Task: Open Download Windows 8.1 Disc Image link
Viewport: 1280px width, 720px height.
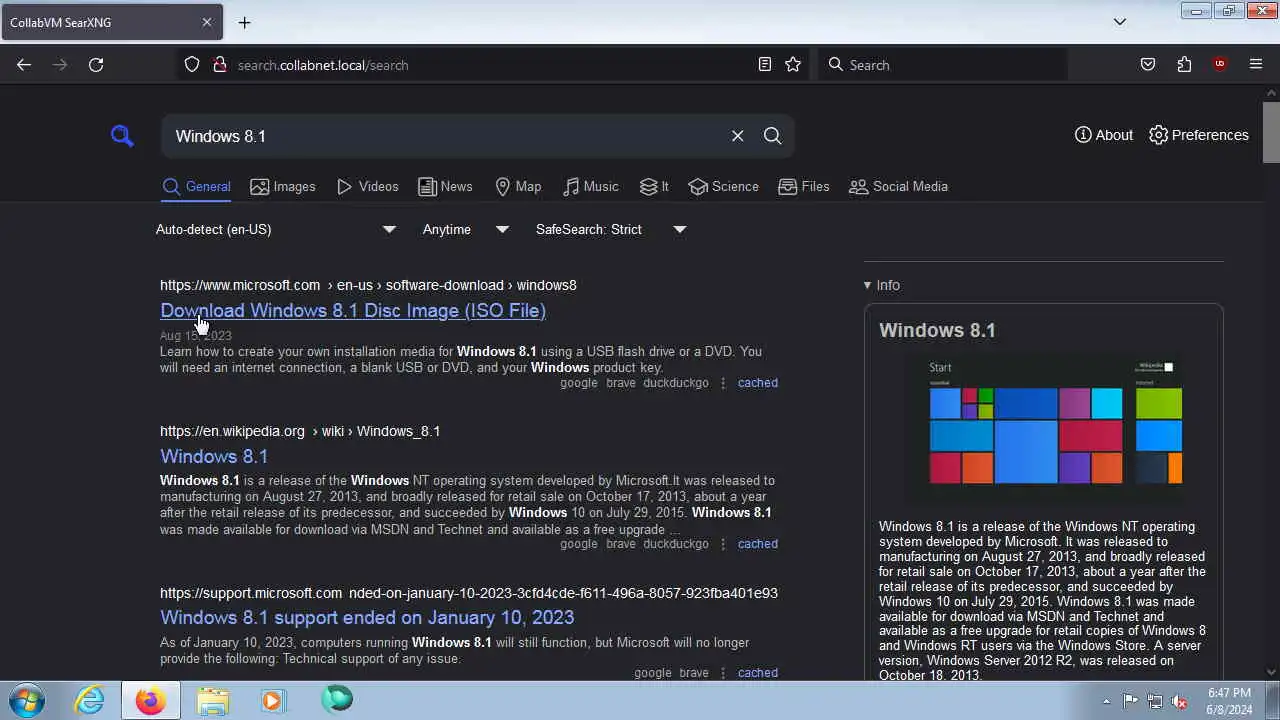Action: click(x=353, y=311)
